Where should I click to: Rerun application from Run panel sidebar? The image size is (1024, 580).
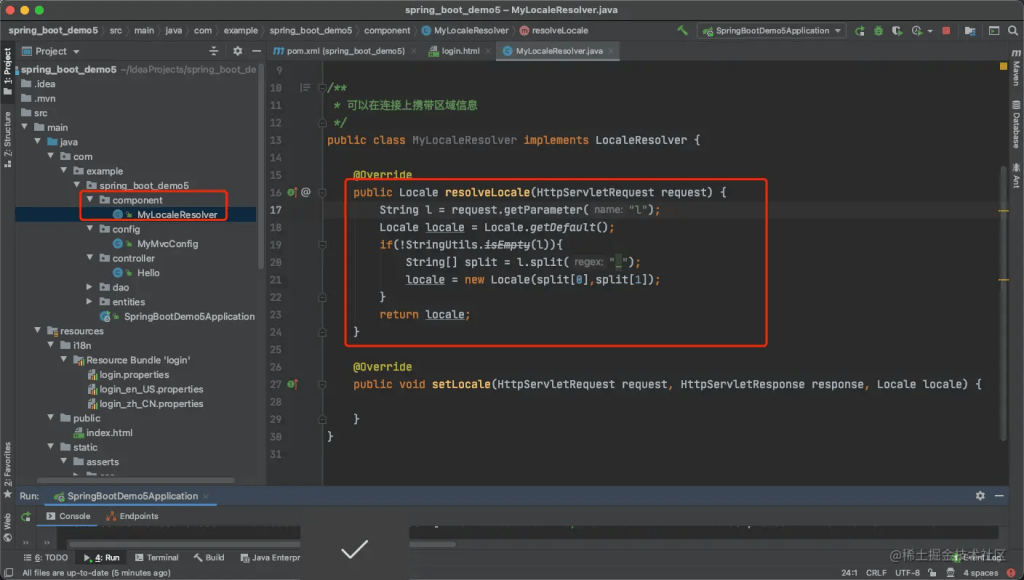tap(26, 517)
